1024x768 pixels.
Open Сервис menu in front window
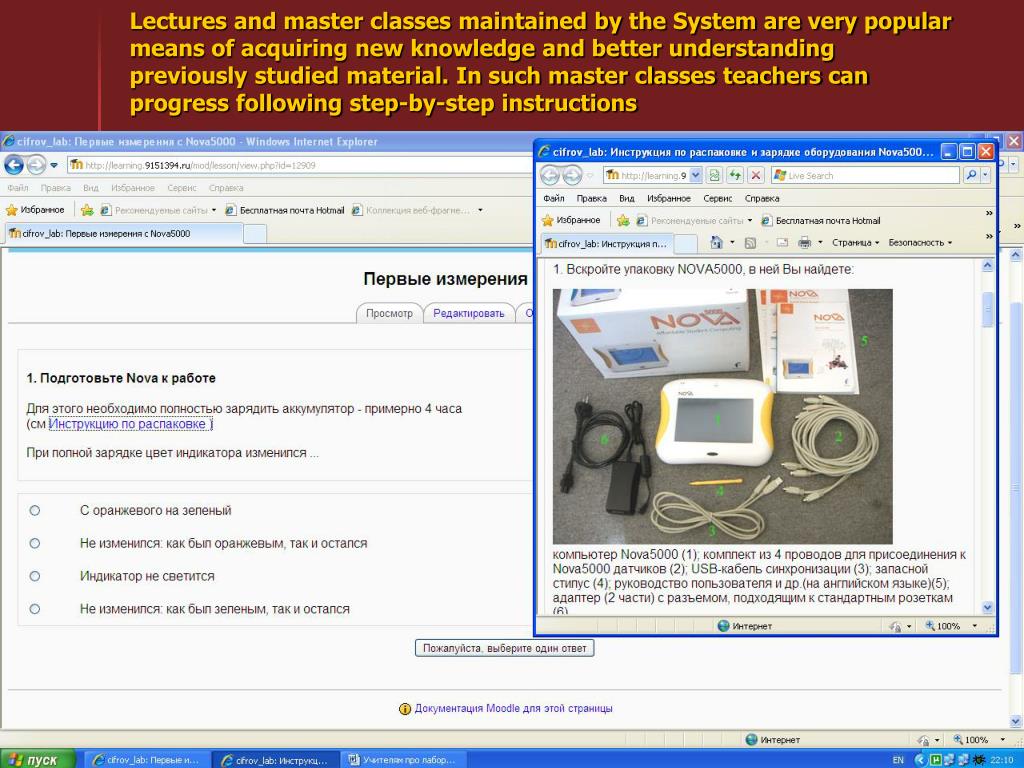click(x=717, y=199)
